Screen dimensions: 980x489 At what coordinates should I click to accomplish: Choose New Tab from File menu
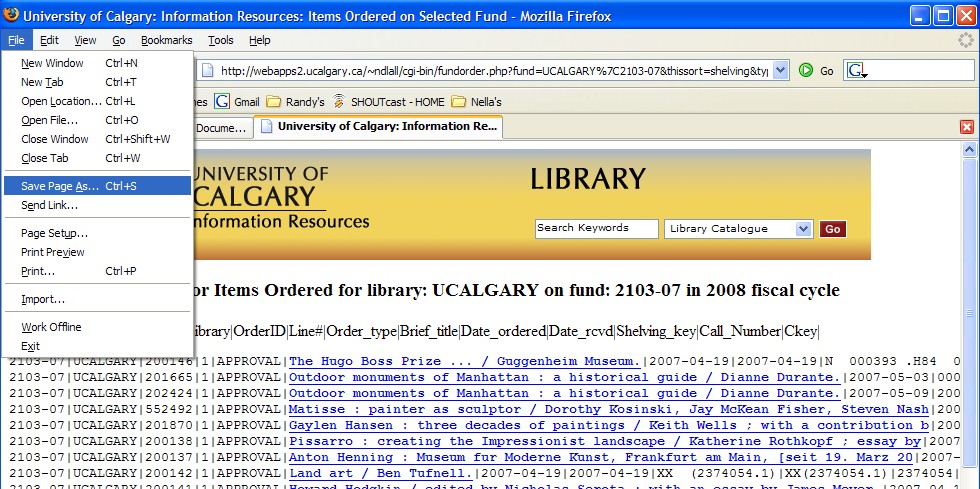(x=98, y=82)
